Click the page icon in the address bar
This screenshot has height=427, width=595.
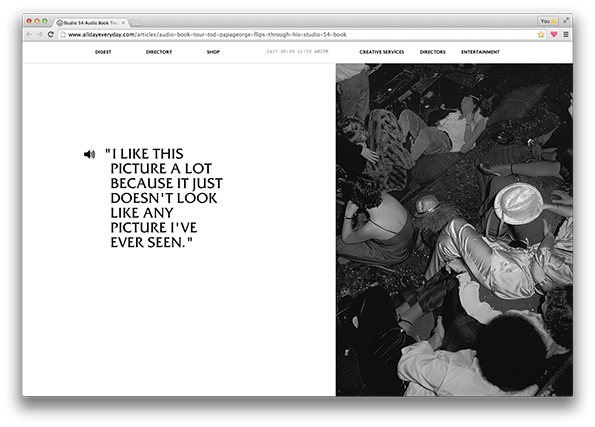(x=63, y=35)
